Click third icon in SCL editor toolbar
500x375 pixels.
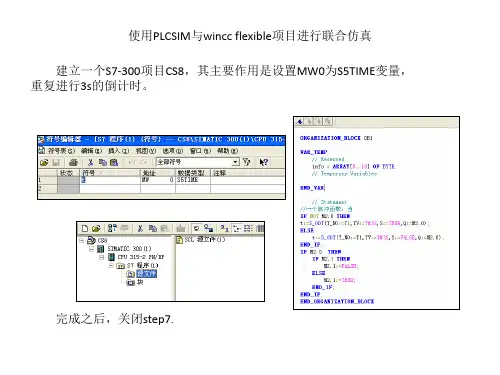point(319,121)
